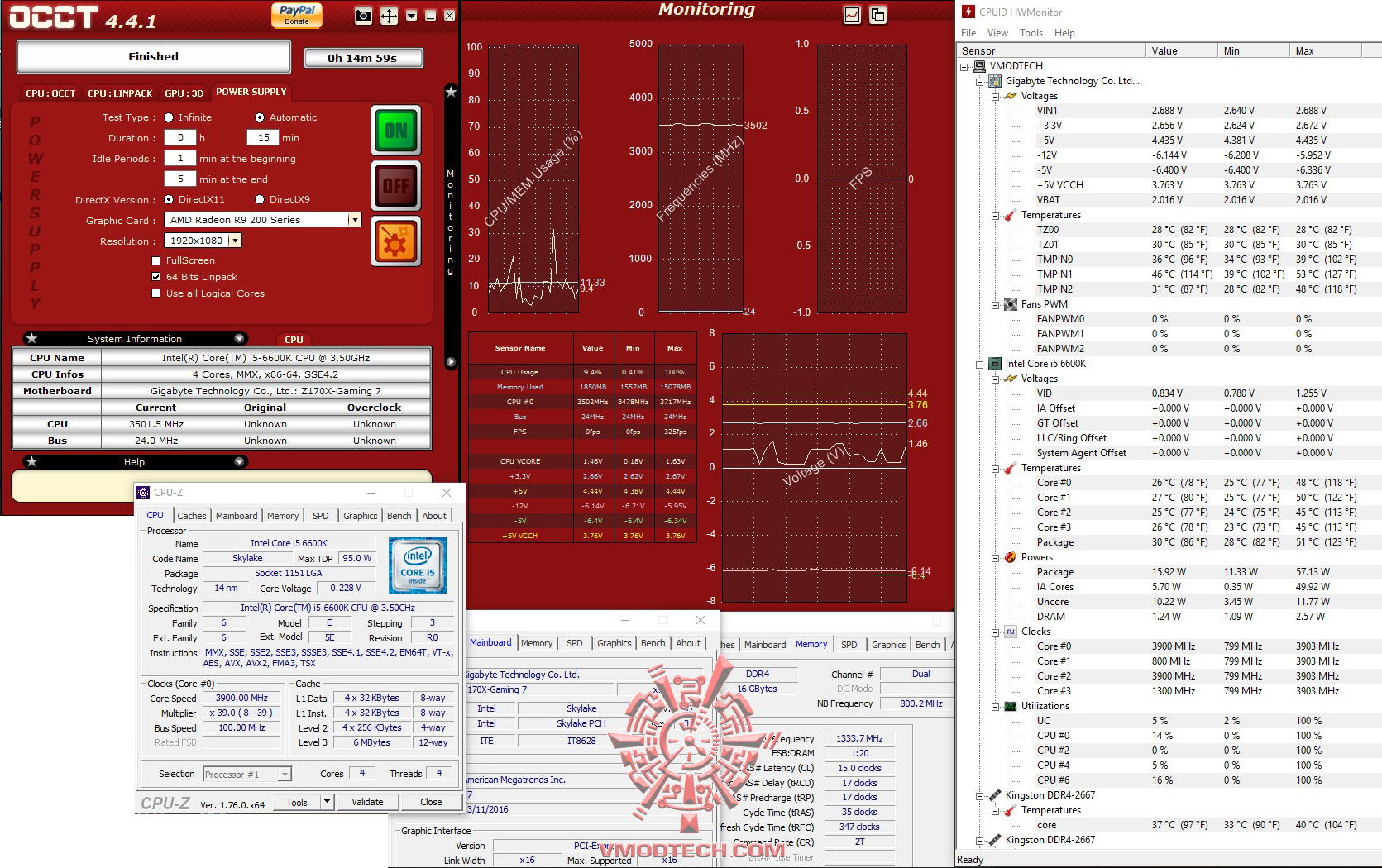This screenshot has height=868, width=1382.
Task: Open the CPU-Z Tools dropdown arrow
Action: [328, 802]
